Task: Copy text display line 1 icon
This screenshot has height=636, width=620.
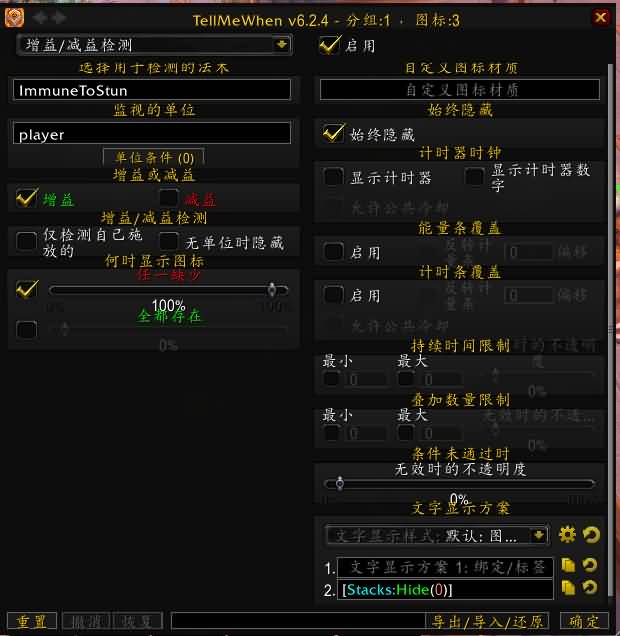Action: 568,565
